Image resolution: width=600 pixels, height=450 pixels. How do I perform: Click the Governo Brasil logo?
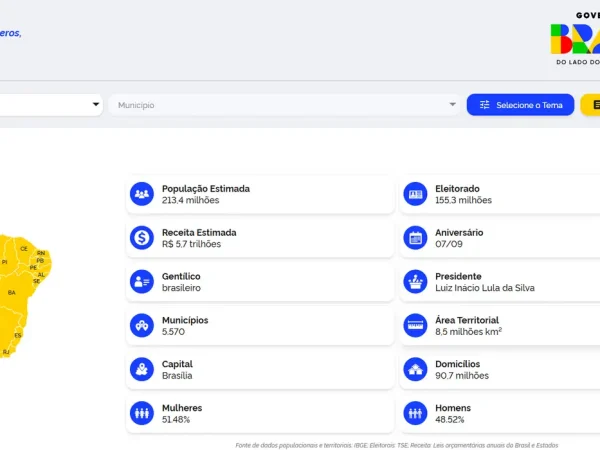point(575,38)
